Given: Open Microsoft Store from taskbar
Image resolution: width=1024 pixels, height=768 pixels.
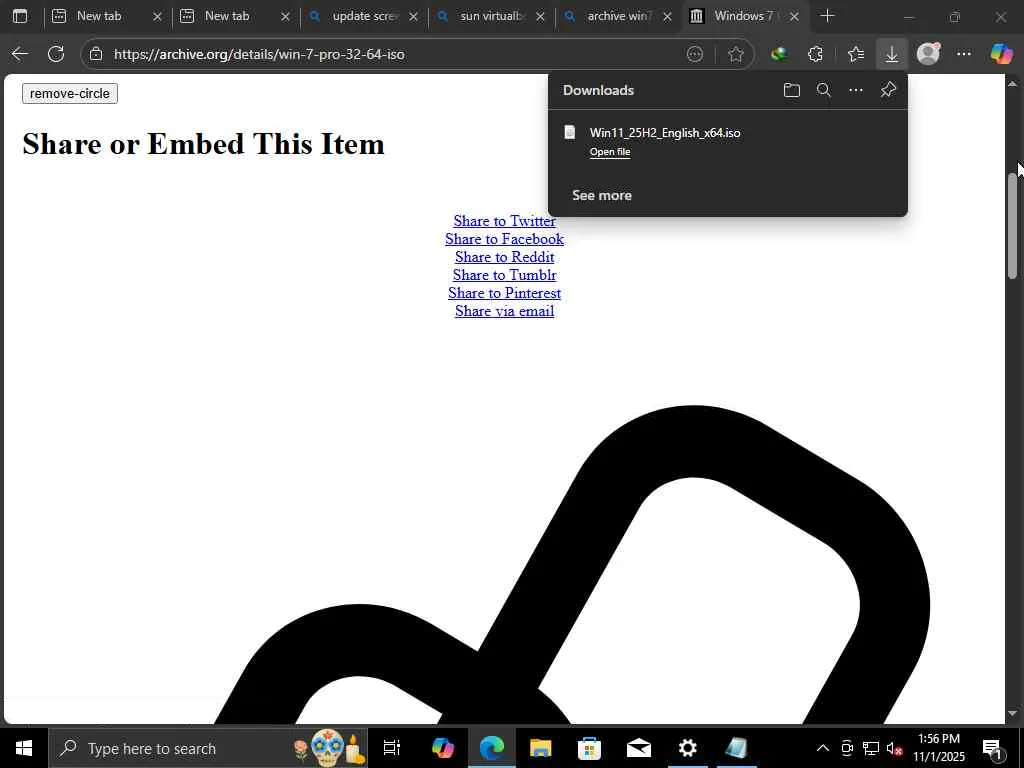Looking at the screenshot, I should (x=589, y=748).
